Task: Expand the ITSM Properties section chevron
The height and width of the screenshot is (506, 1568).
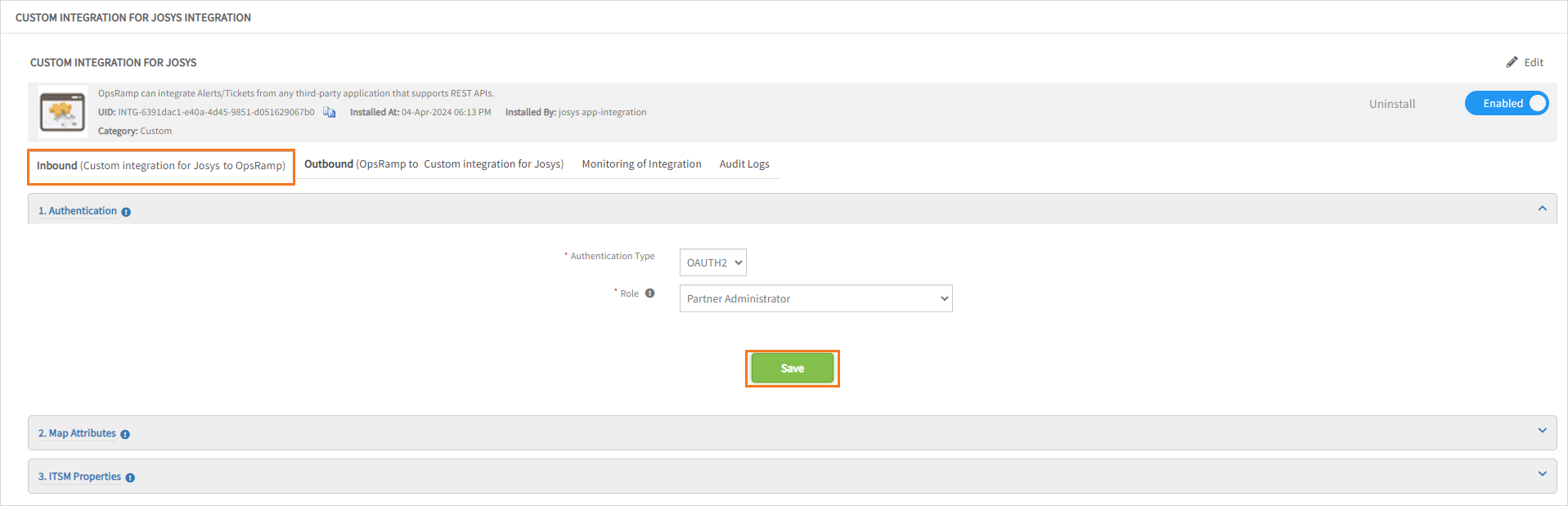Action: point(1542,473)
